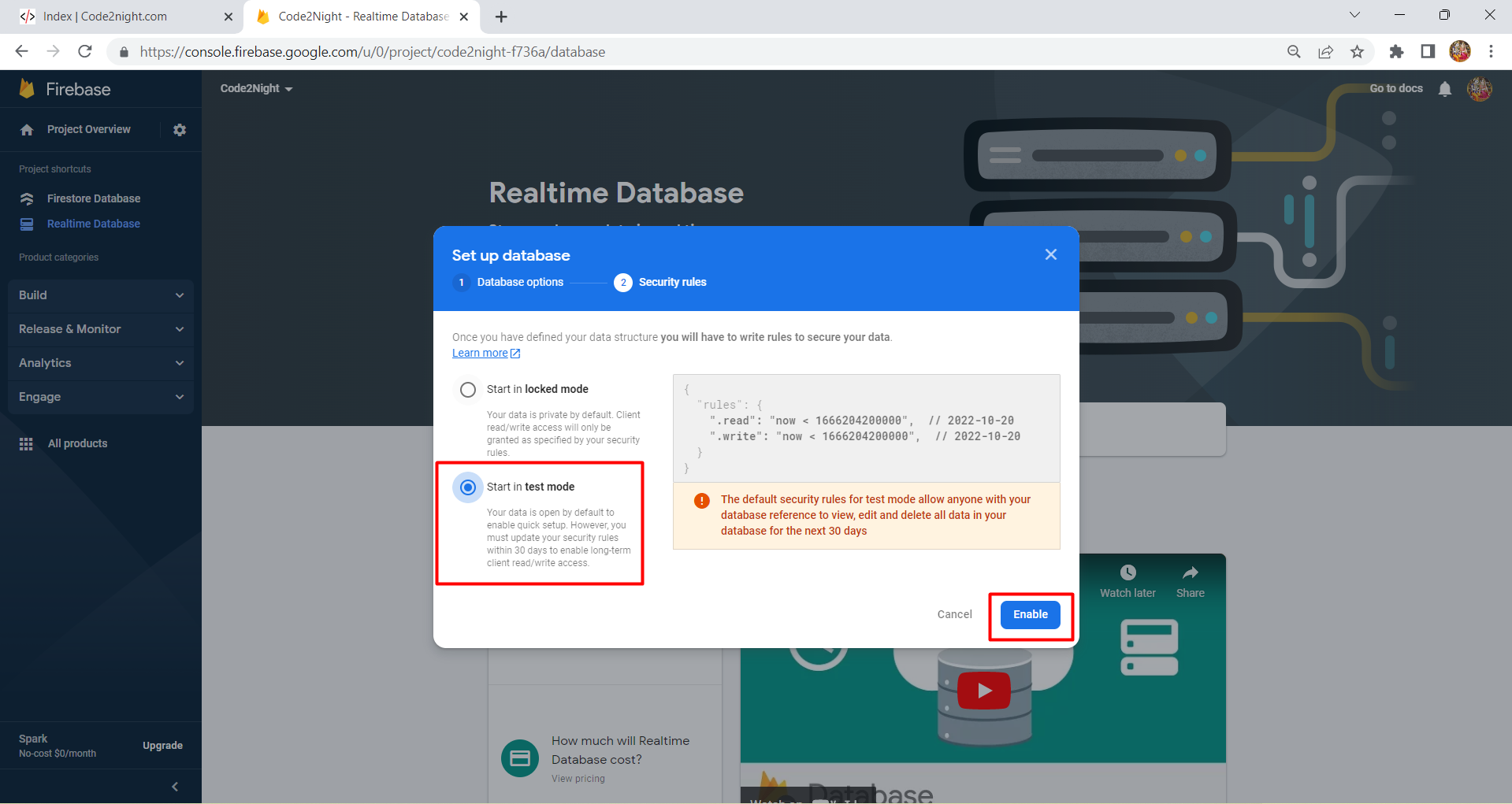
Task: Collapse sidebar with chevron arrow
Action: tap(175, 787)
